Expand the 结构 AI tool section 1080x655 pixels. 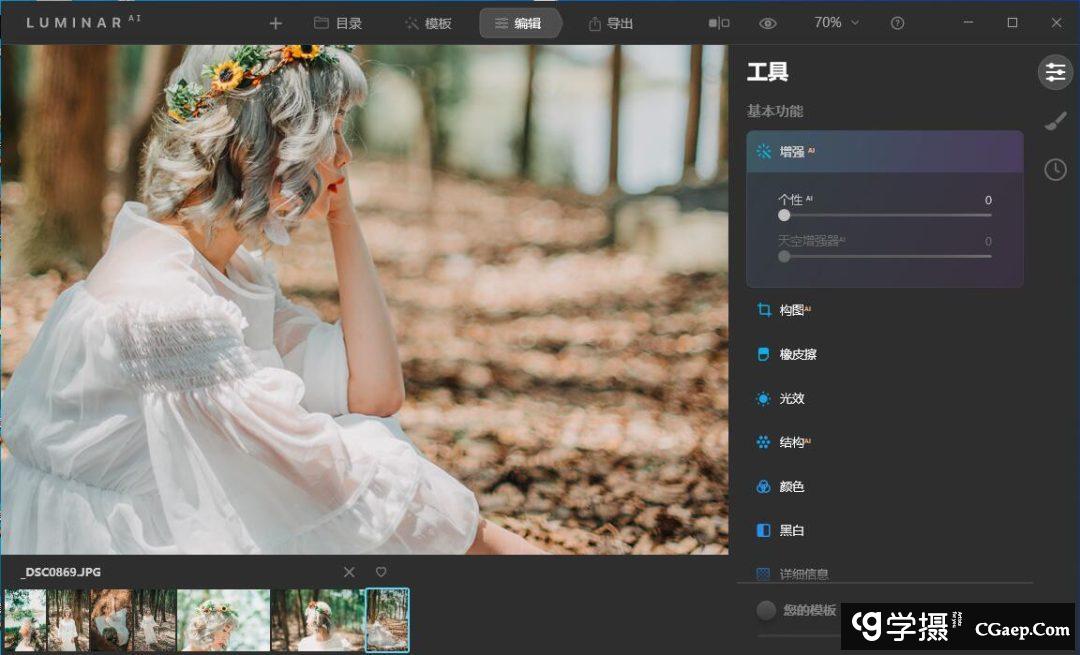tap(791, 442)
